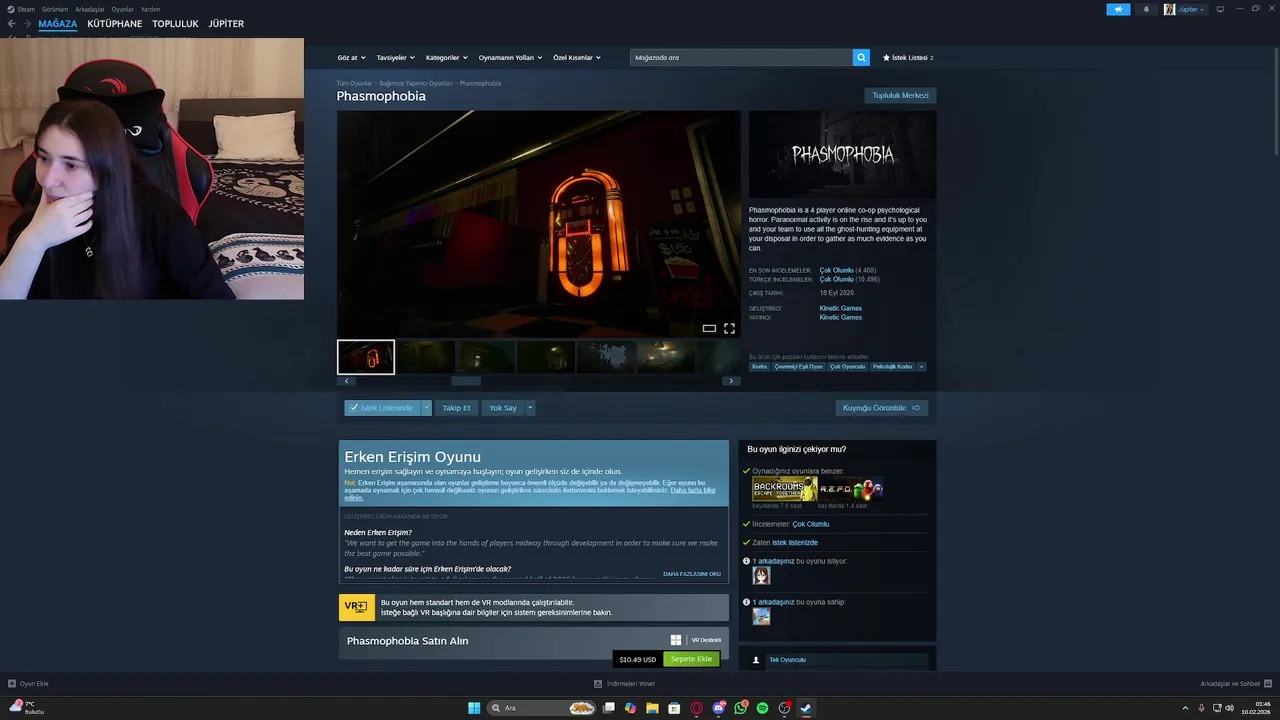The image size is (1280, 720).
Task: Open File Explorer from the taskbar
Action: click(652, 708)
